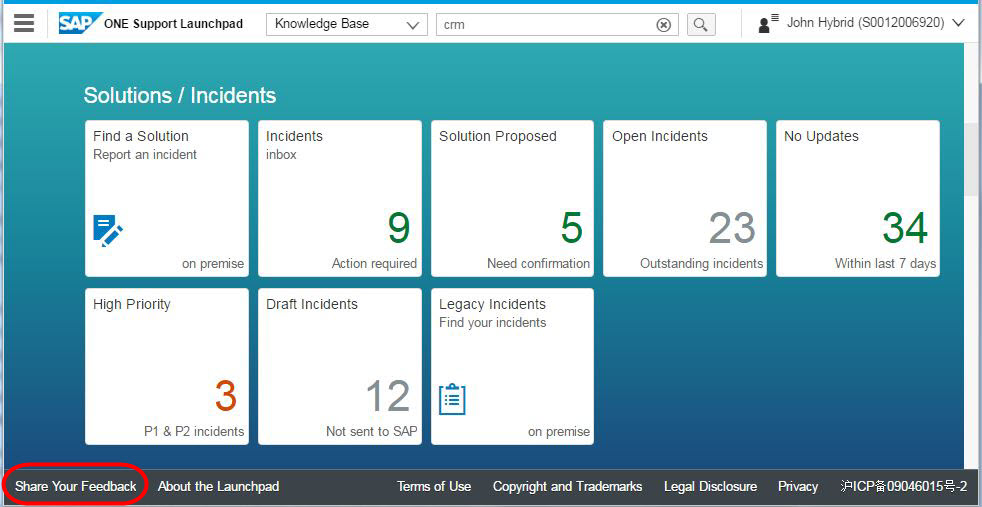Open the Terms of Use link
982x507 pixels.
pyautogui.click(x=434, y=486)
